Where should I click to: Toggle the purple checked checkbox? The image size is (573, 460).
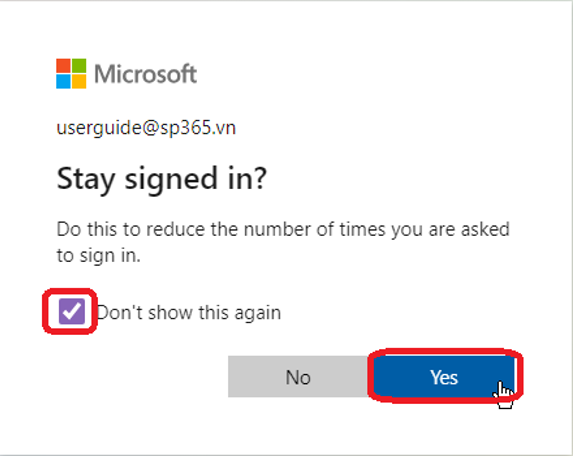point(72,311)
